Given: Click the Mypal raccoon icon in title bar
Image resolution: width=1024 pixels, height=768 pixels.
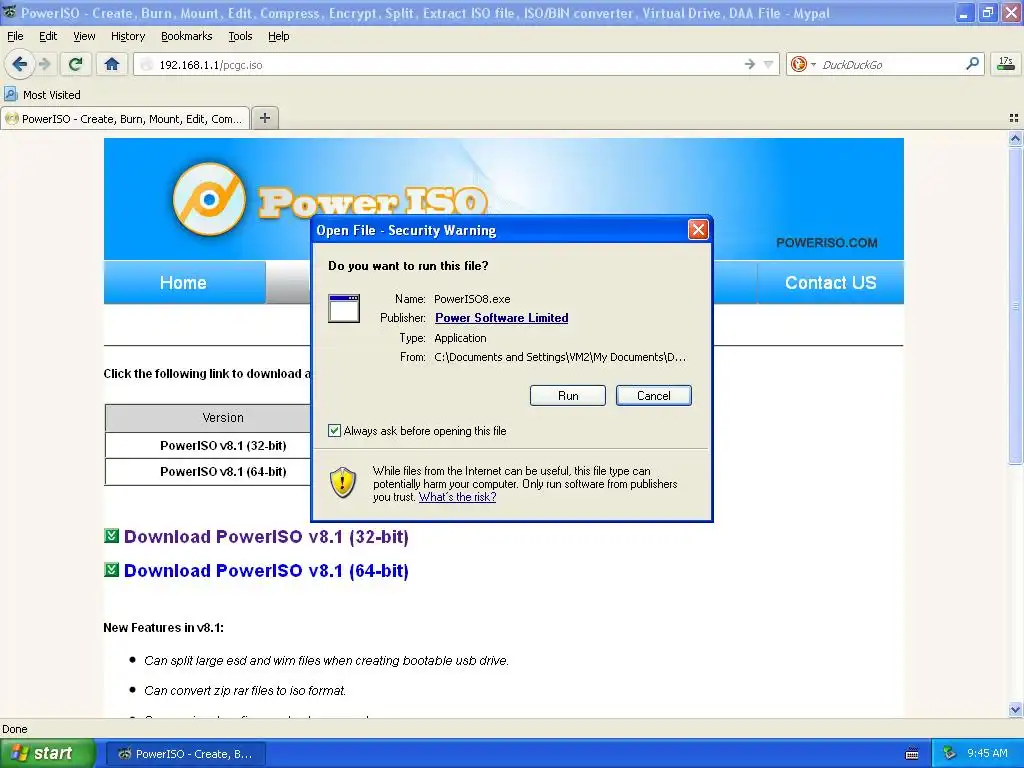Looking at the screenshot, I should (9, 12).
